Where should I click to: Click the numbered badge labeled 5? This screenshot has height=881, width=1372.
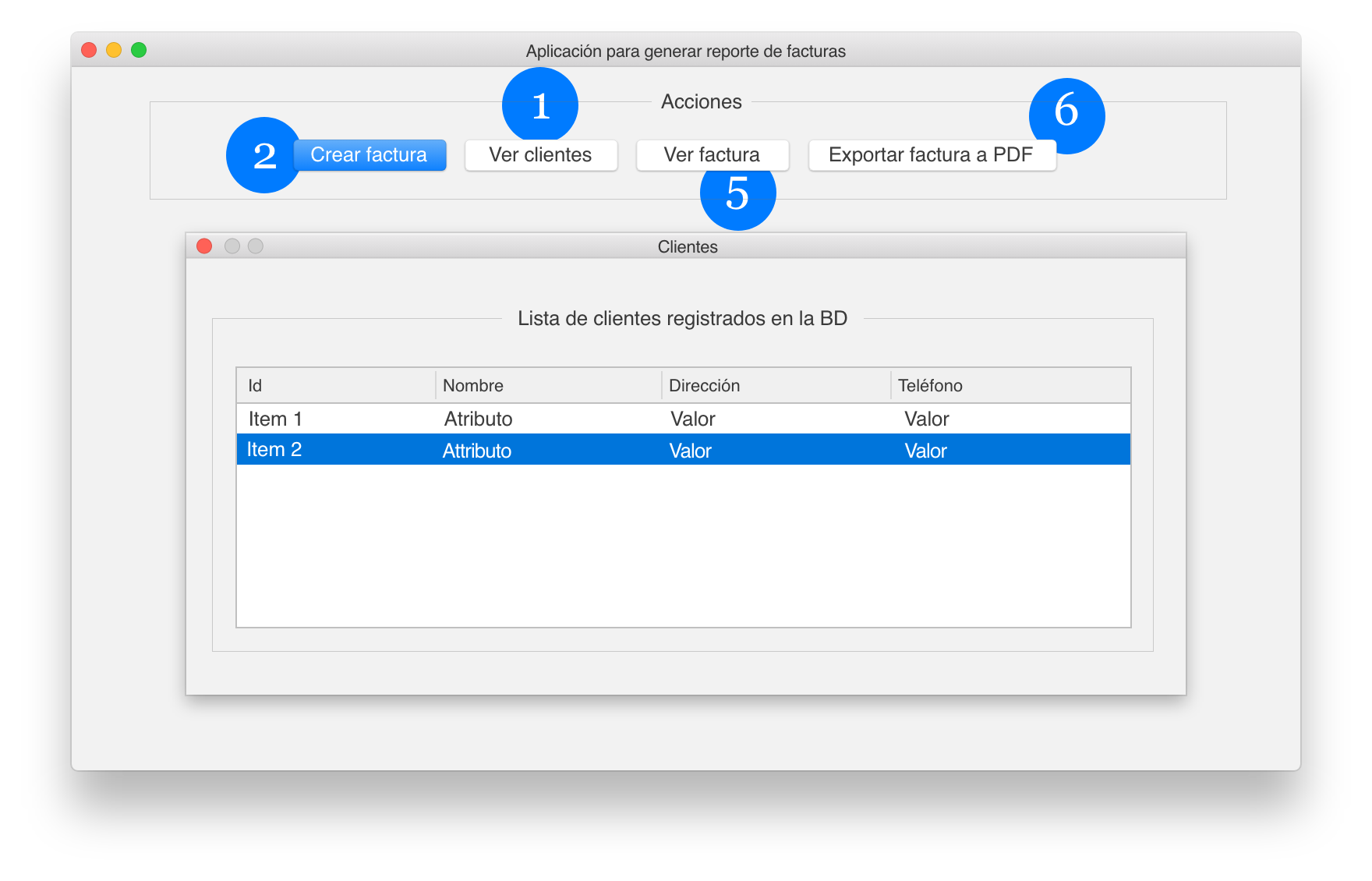coord(737,195)
